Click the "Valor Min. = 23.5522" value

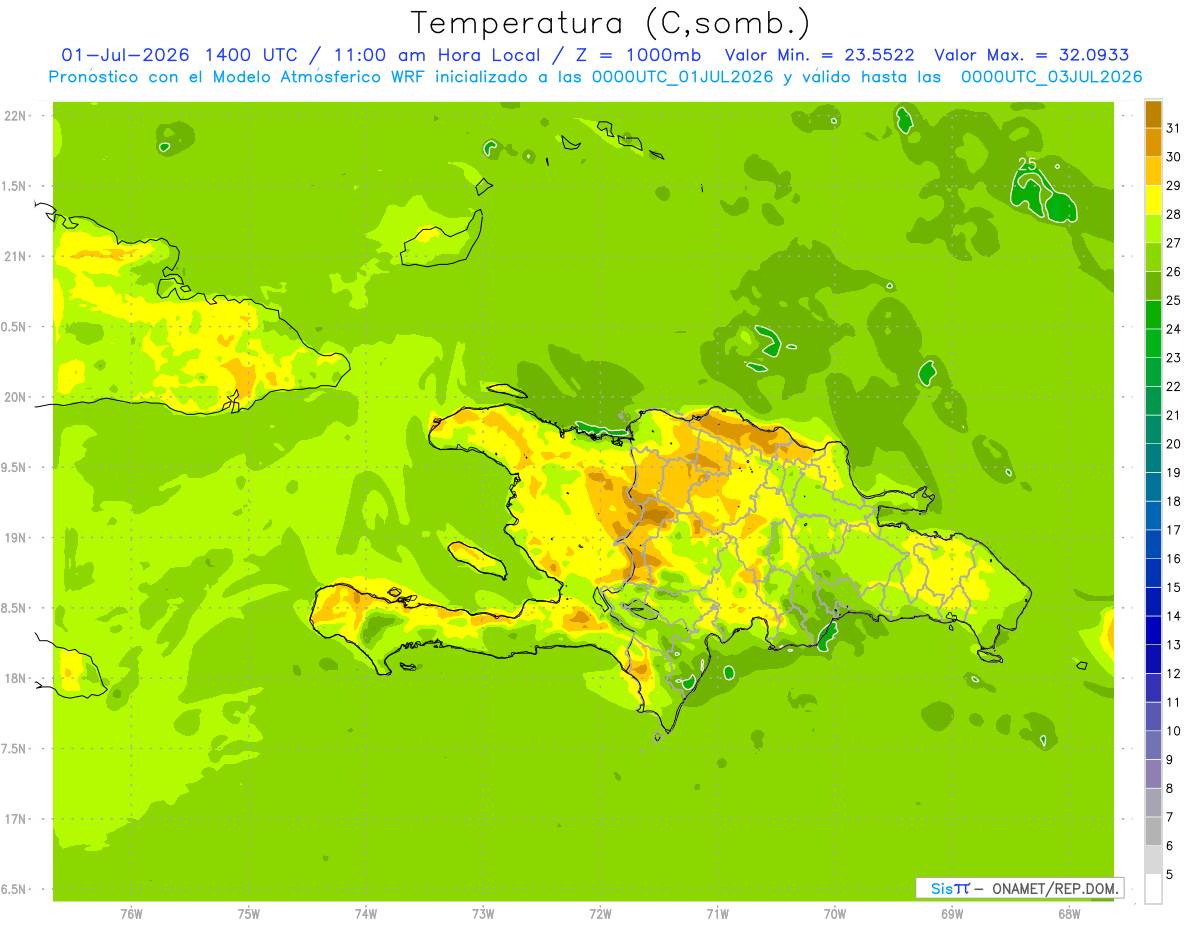[x=819, y=55]
